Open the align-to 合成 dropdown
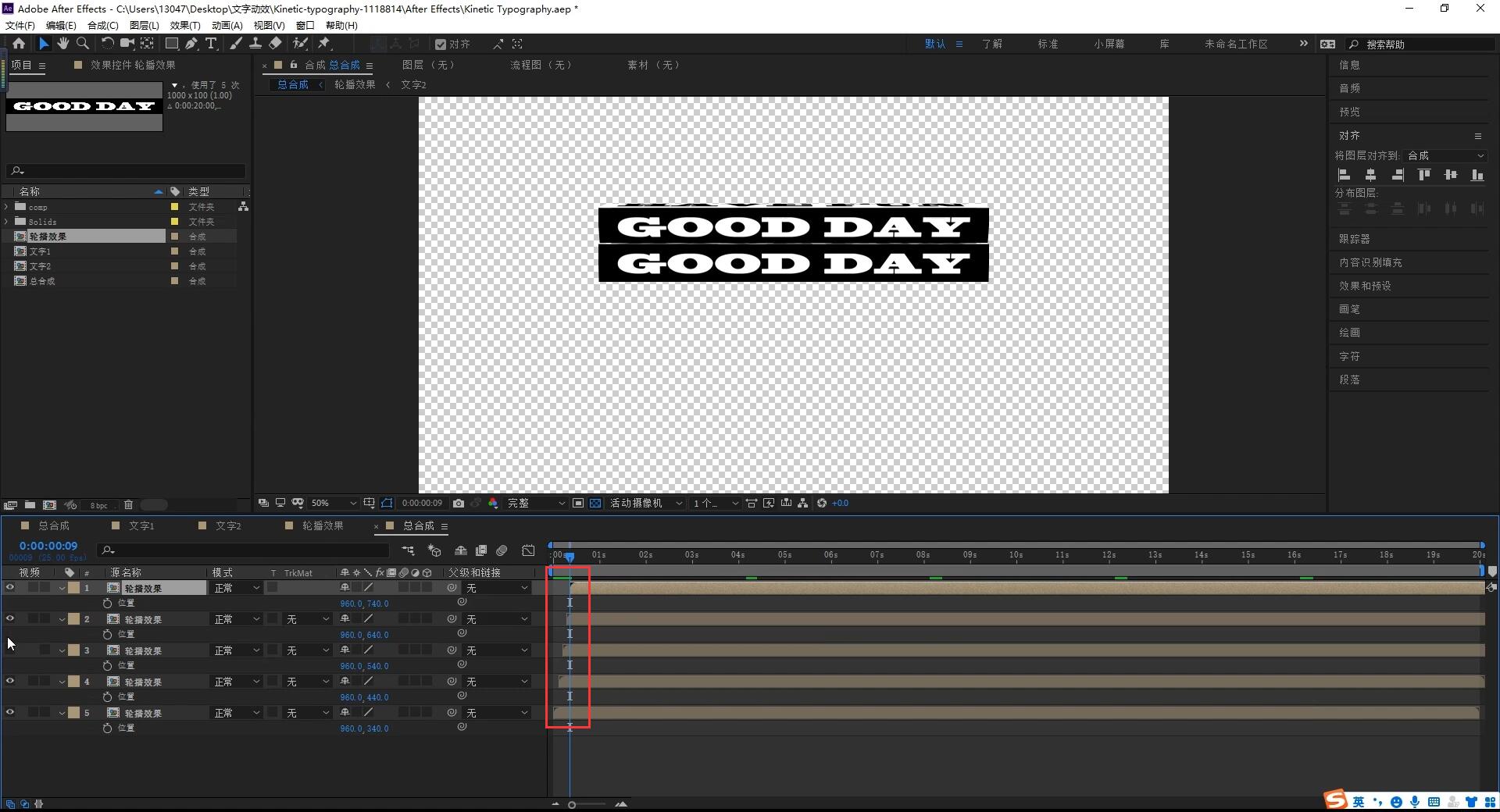The width and height of the screenshot is (1500, 812). pos(1445,156)
